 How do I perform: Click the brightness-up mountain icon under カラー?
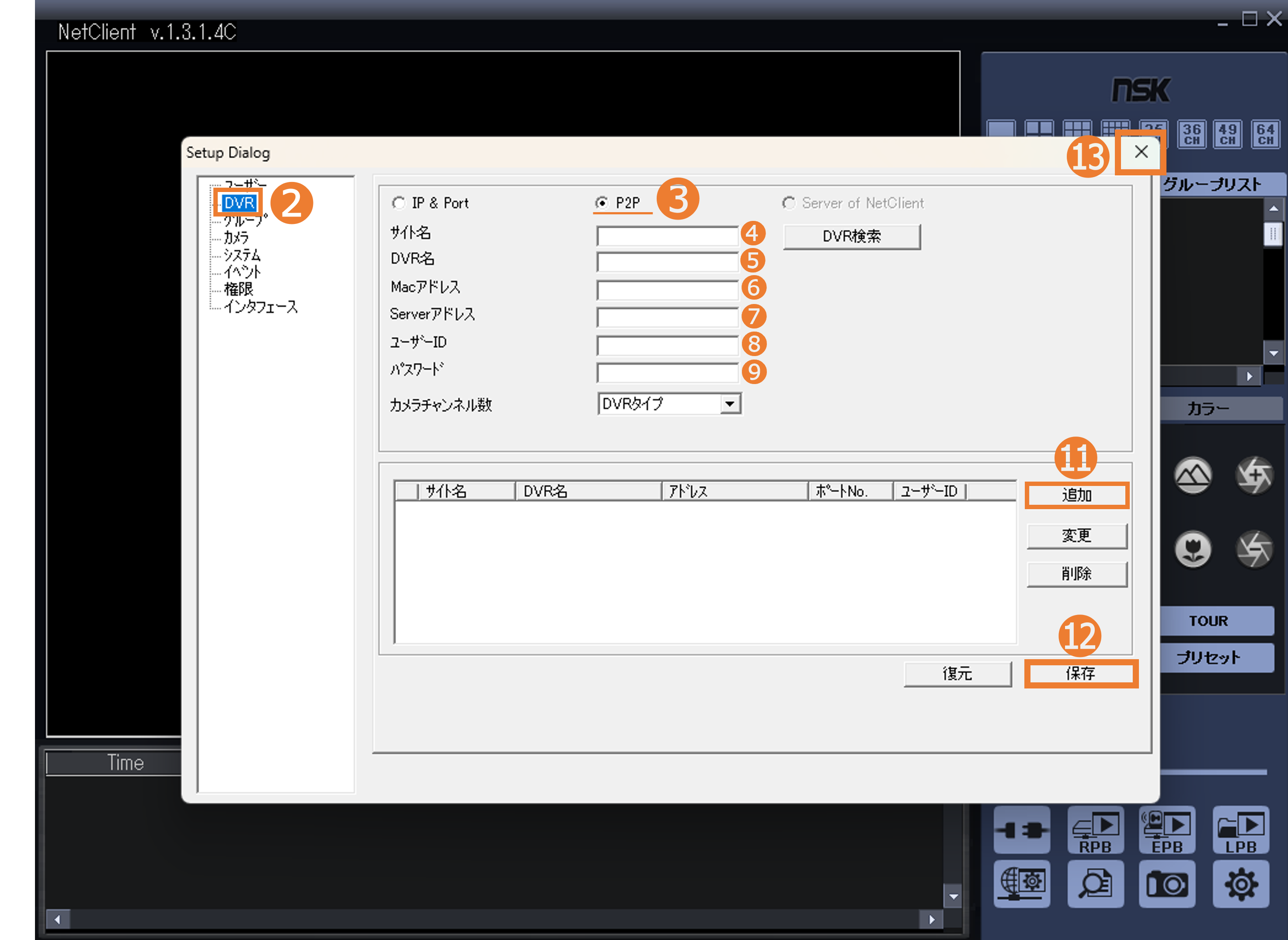coord(1193,475)
